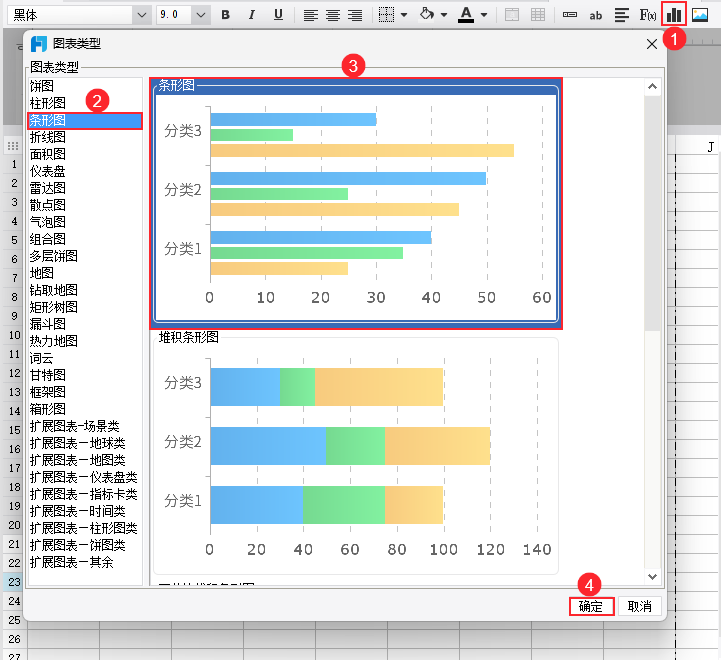Select 矩形树图 chart type
The image size is (721, 660).
click(x=85, y=307)
